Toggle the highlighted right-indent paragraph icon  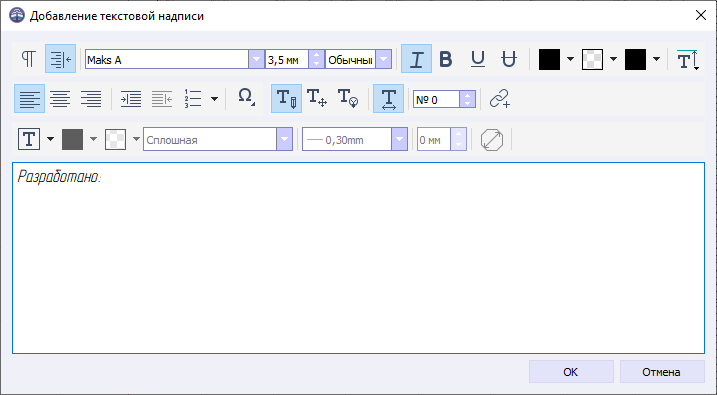tap(60, 59)
